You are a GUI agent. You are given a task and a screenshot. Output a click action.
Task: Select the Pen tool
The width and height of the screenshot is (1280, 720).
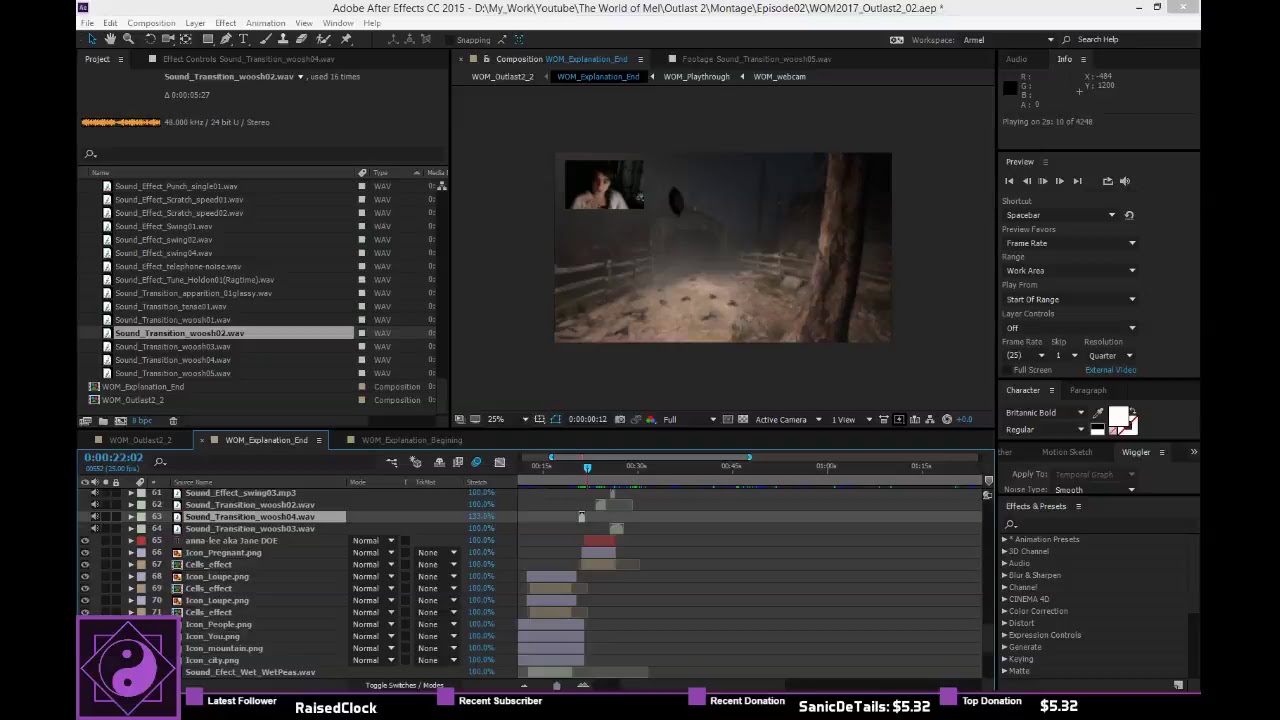click(226, 39)
